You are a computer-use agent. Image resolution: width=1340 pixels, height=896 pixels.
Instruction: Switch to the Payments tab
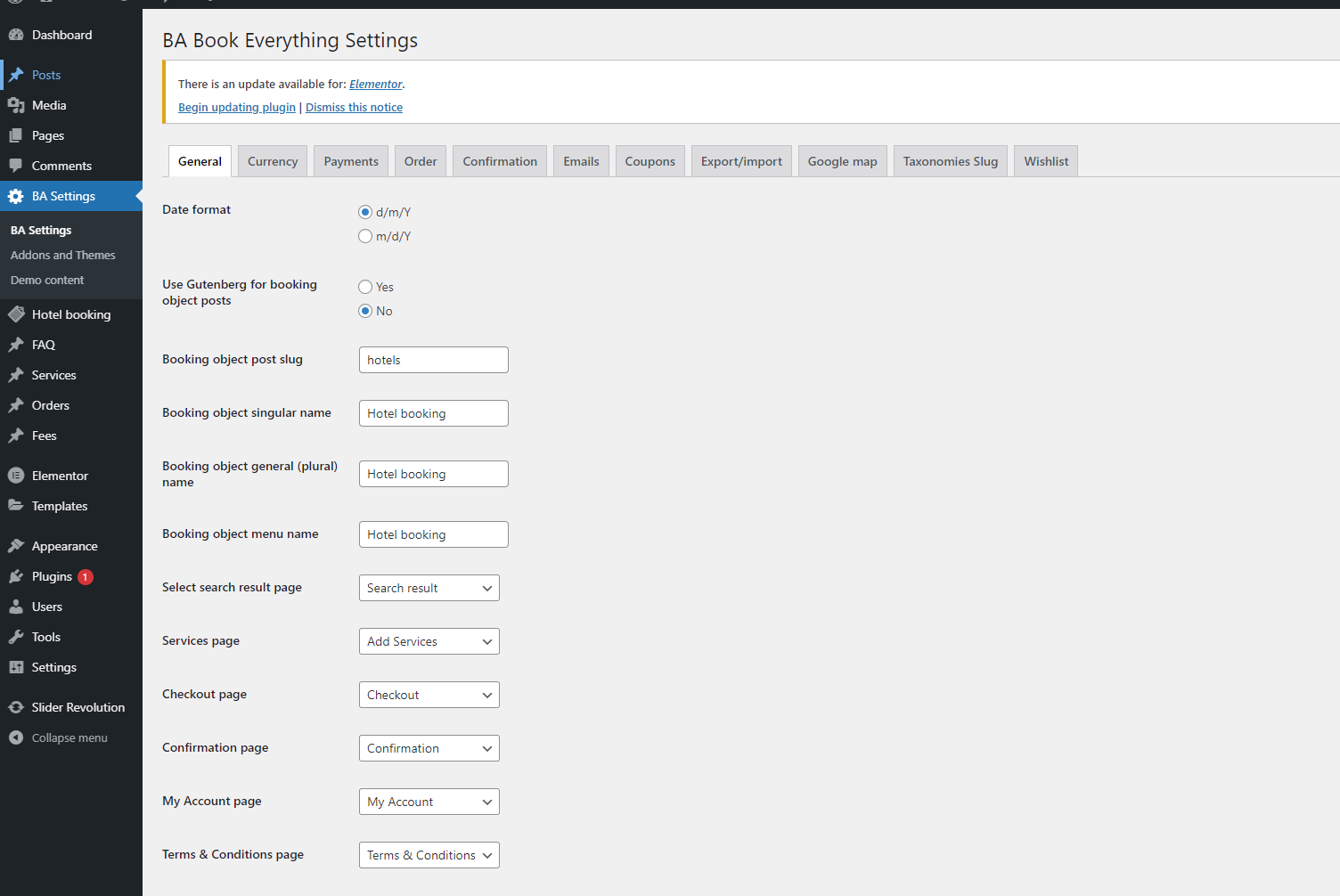(x=351, y=161)
